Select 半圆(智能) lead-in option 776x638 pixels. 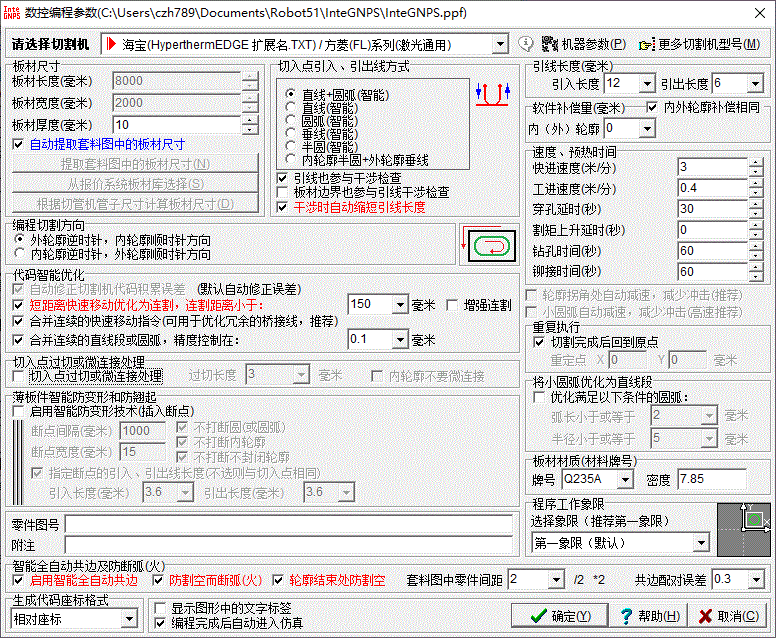pyautogui.click(x=324, y=147)
